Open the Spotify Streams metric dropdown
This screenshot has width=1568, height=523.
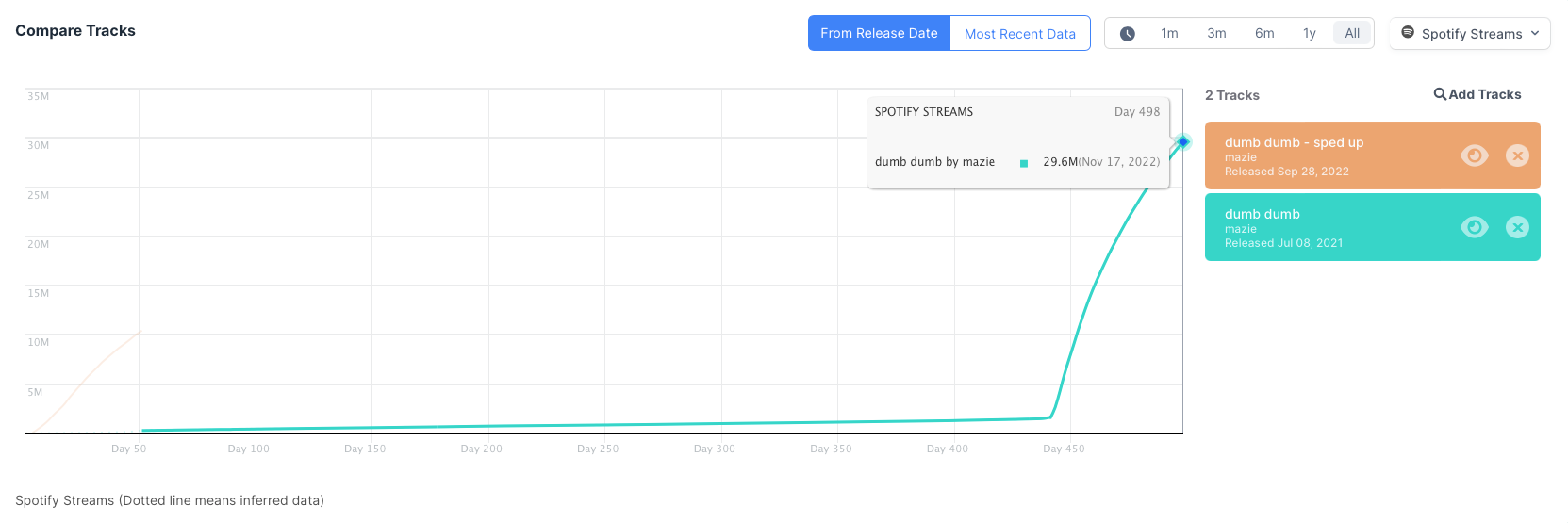click(1469, 34)
